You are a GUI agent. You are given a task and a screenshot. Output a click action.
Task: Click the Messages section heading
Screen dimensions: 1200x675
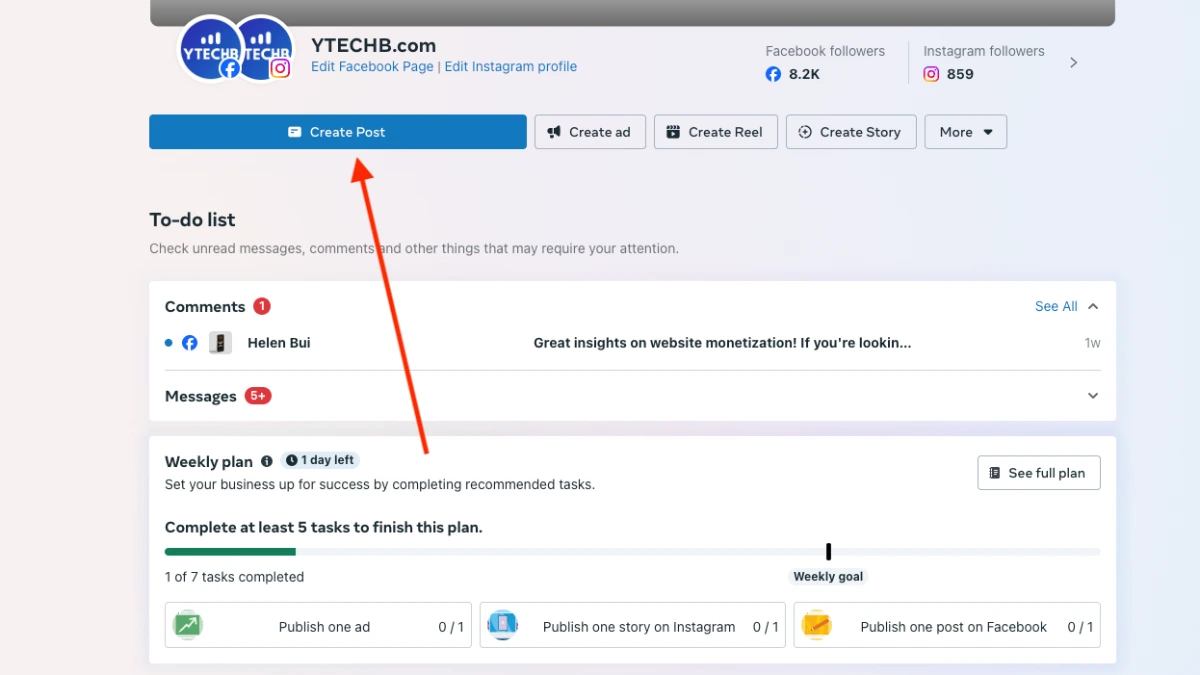coord(201,396)
